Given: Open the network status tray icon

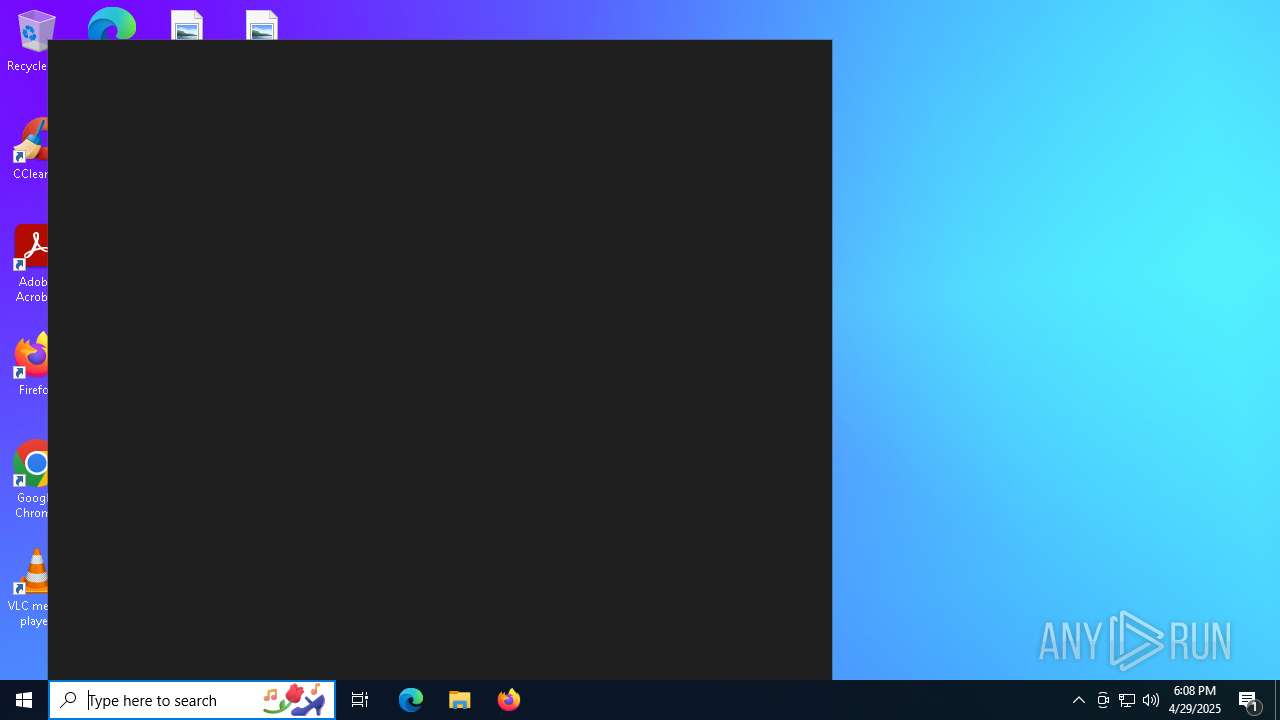Looking at the screenshot, I should pyautogui.click(x=1127, y=700).
